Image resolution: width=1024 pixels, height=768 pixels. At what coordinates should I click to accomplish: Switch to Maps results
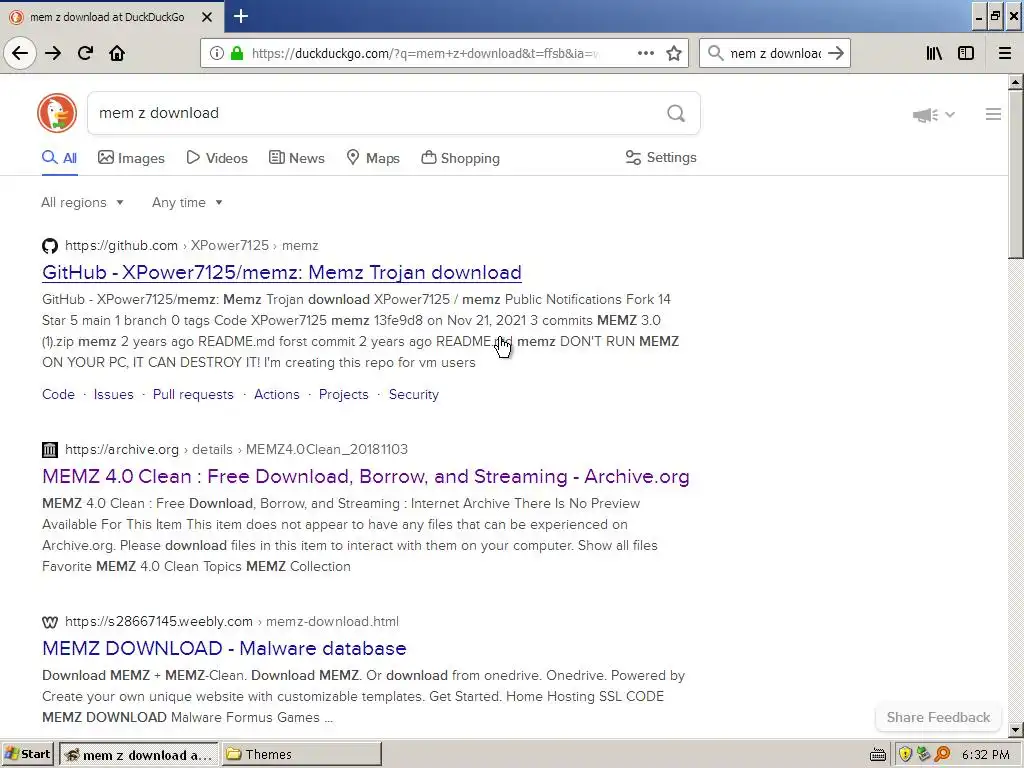tap(373, 158)
